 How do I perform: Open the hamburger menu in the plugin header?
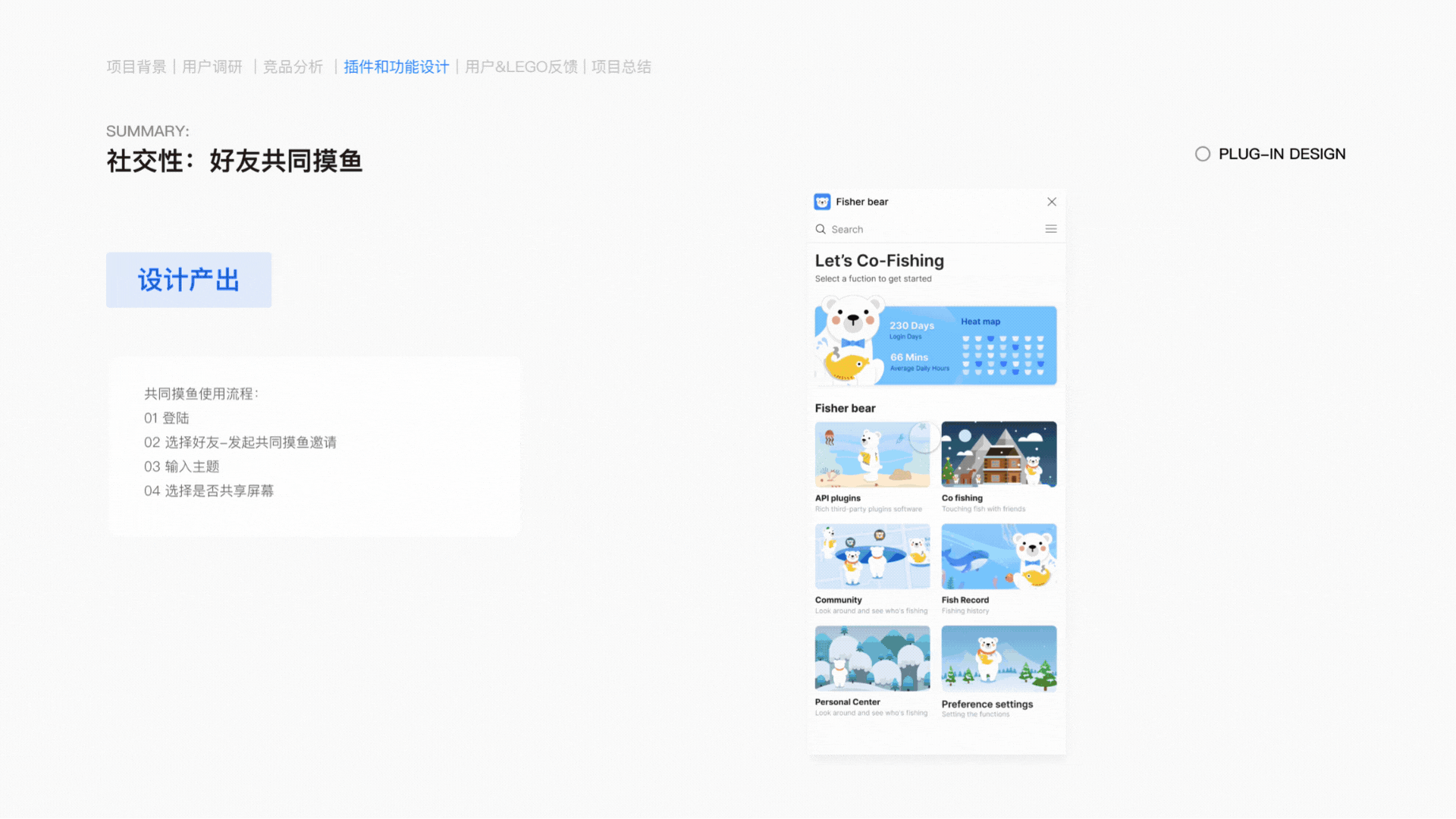(x=1051, y=228)
